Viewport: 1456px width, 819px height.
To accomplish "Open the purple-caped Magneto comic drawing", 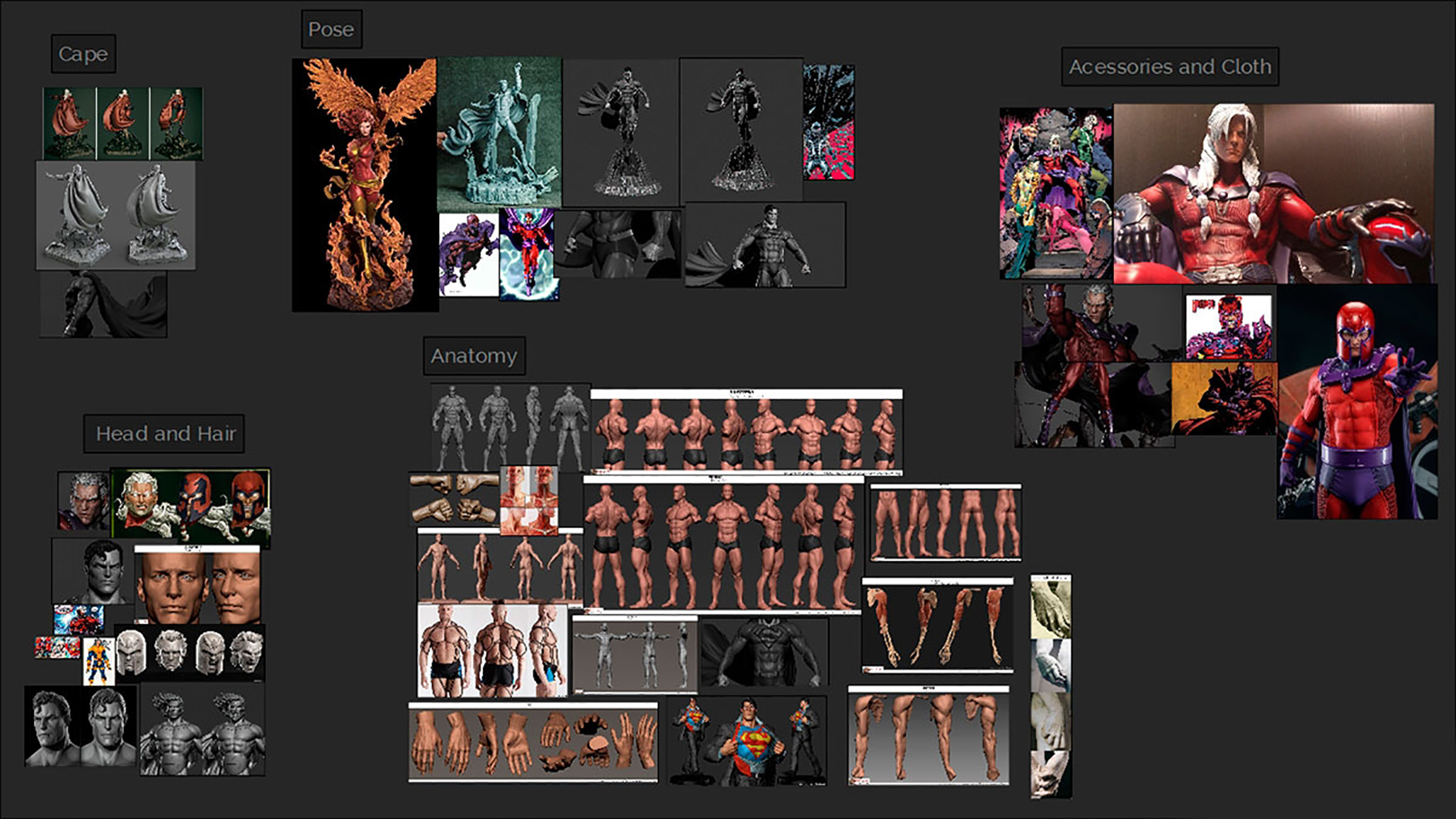I will tap(468, 255).
